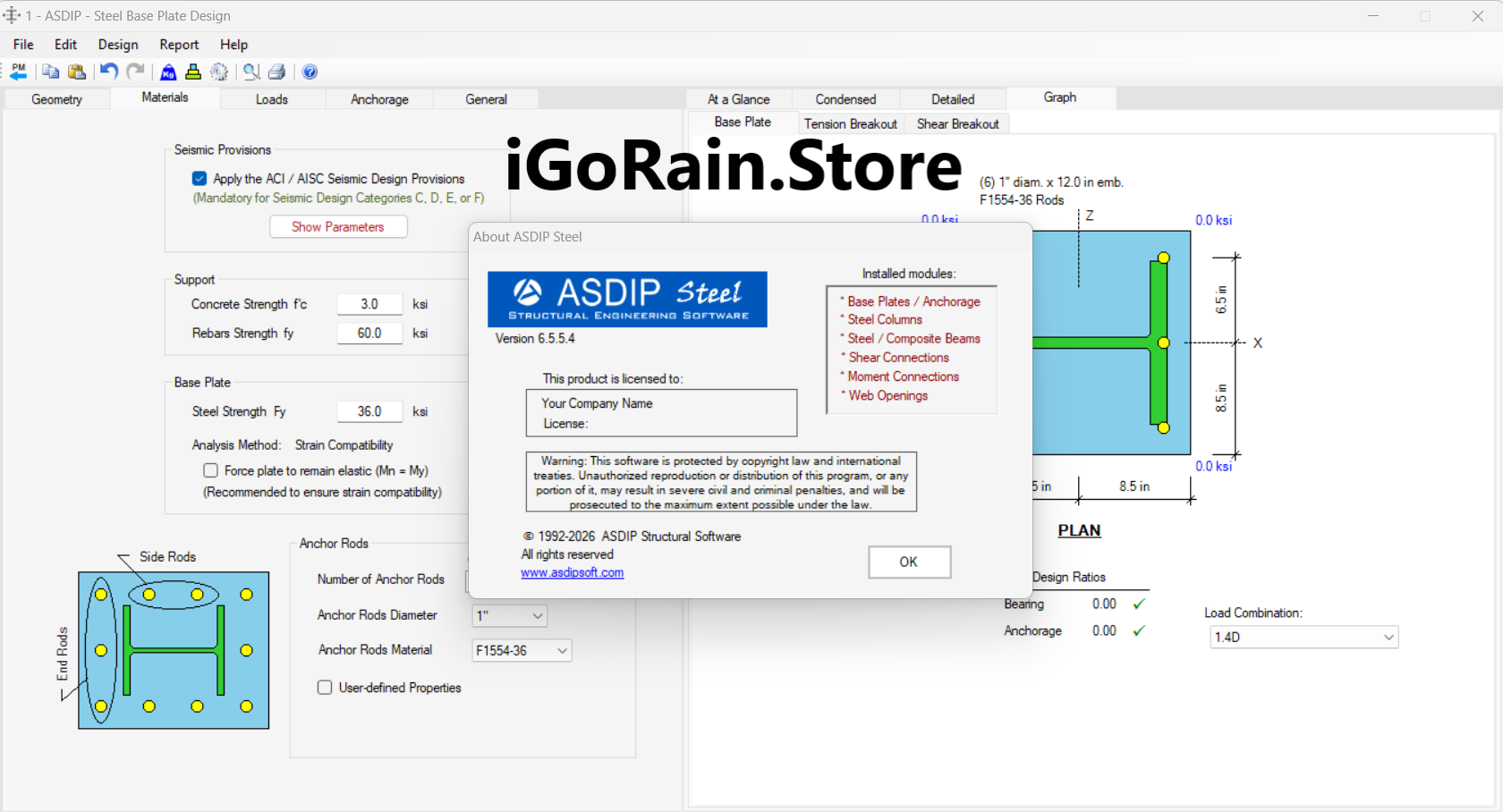Viewport: 1503px width, 812px height.
Task: Click the blue Kg weight units icon
Action: pyautogui.click(x=168, y=72)
